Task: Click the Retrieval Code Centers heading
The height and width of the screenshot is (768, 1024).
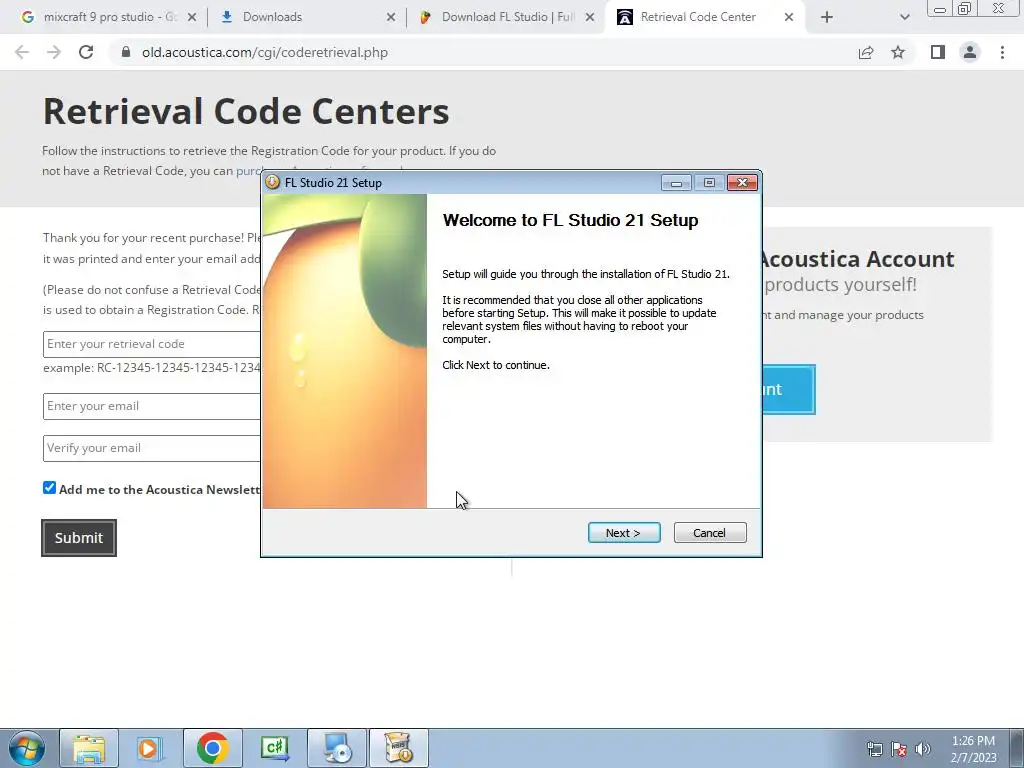Action: coord(246,111)
